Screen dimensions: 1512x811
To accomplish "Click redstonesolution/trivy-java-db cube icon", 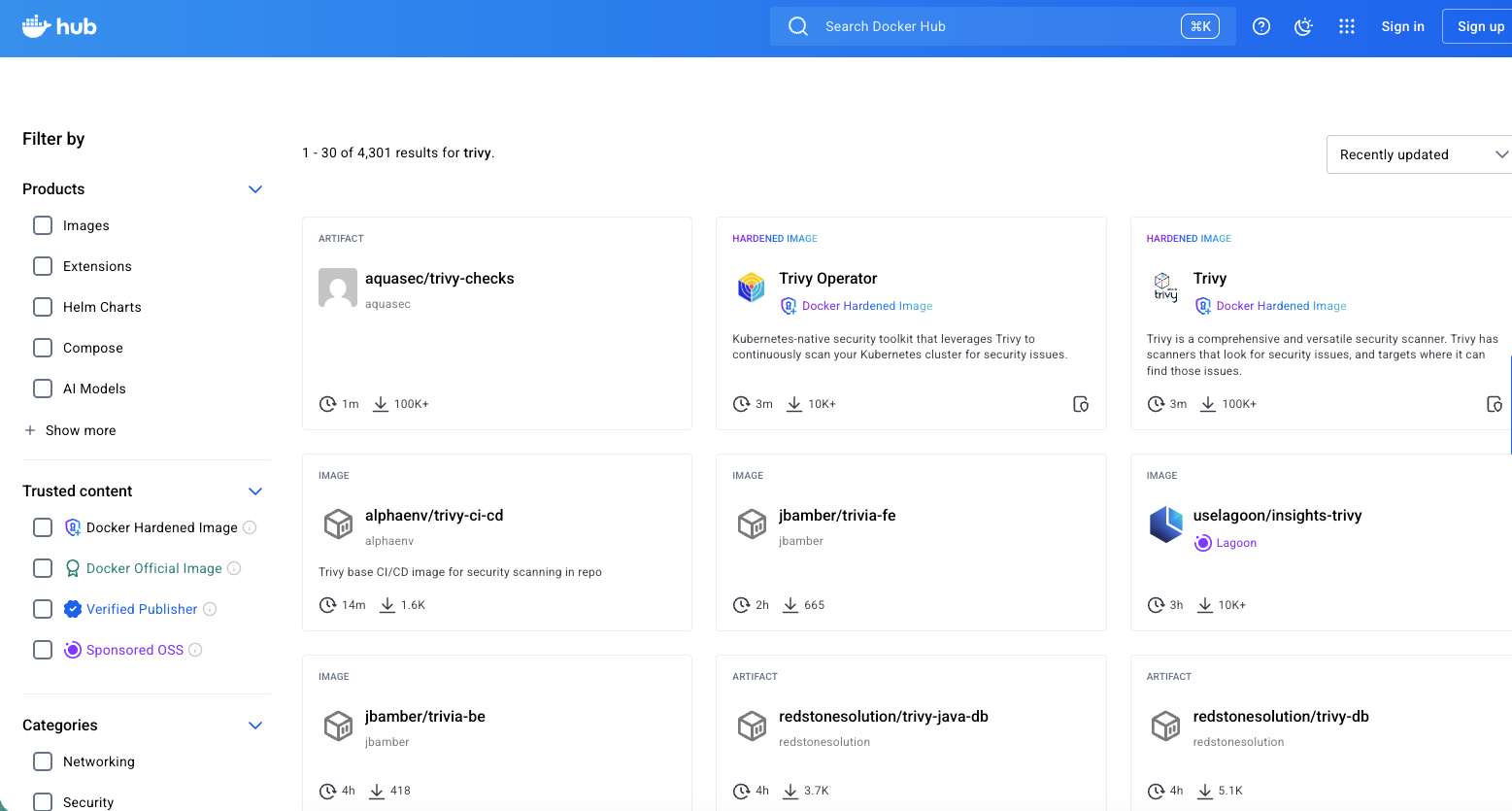I will (752, 726).
